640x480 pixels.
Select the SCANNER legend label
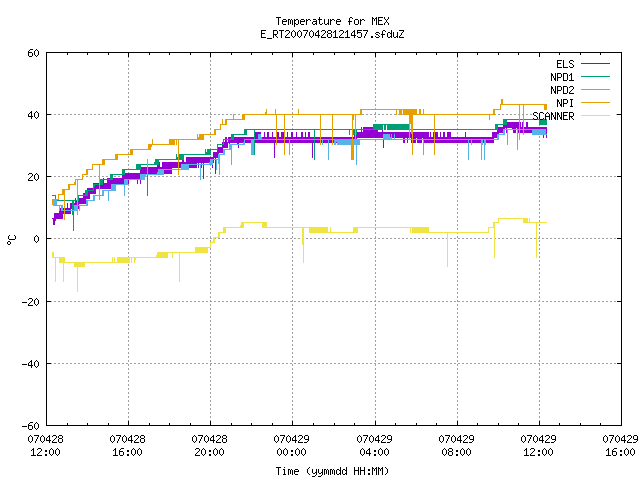(x=553, y=116)
